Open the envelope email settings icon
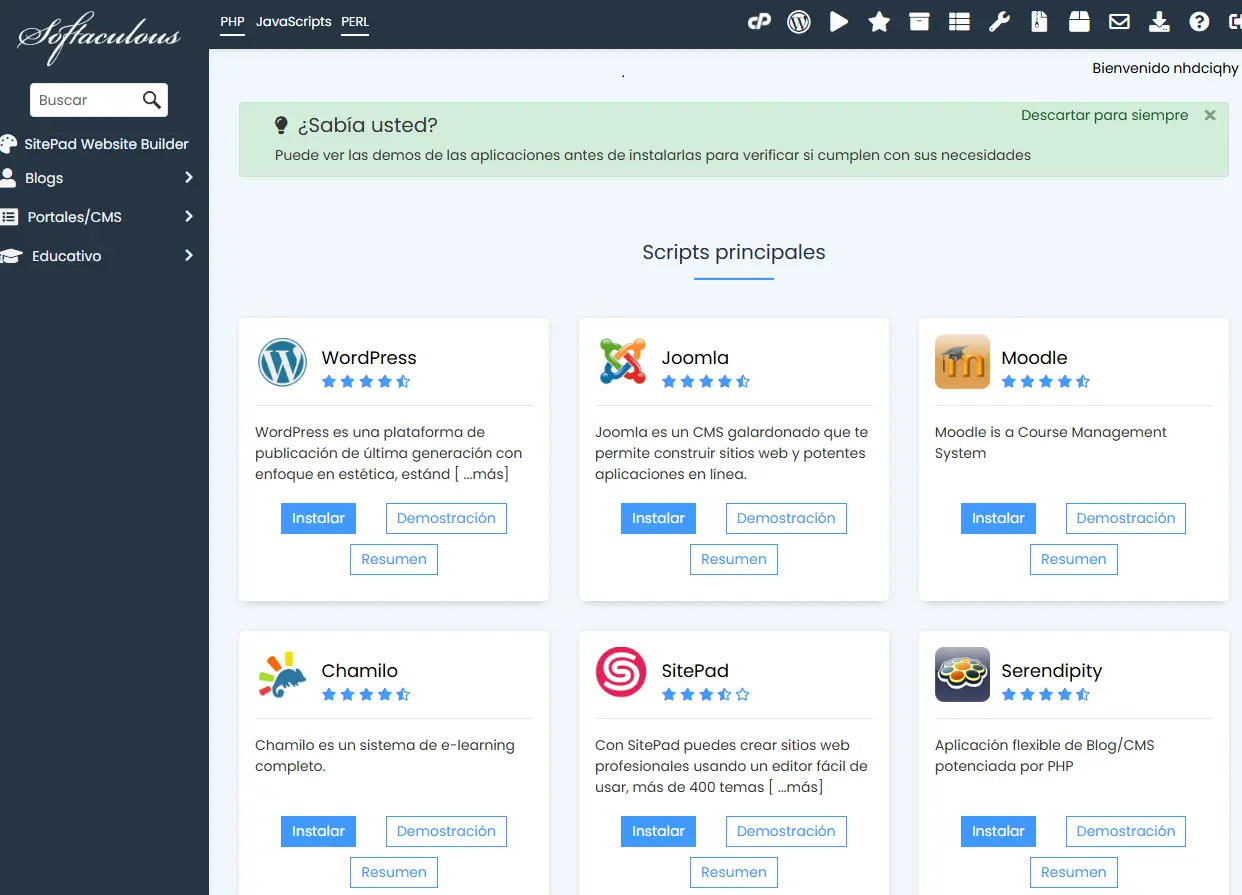Image resolution: width=1242 pixels, height=895 pixels. pyautogui.click(x=1119, y=21)
